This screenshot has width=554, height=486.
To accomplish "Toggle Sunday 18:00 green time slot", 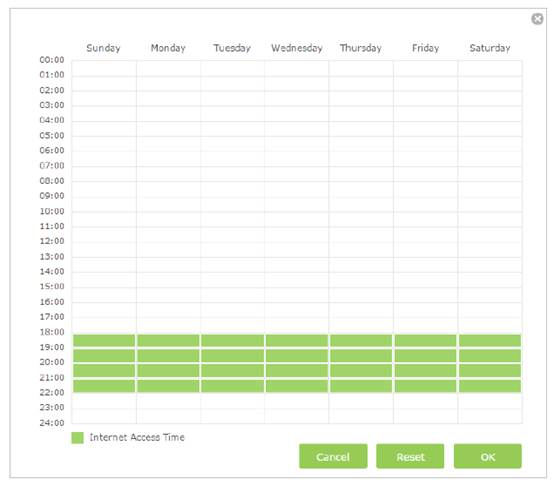I will click(104, 340).
